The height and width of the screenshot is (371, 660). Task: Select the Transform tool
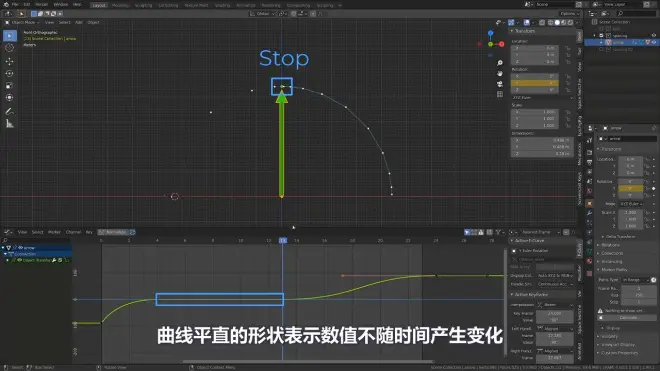[x=10, y=98]
